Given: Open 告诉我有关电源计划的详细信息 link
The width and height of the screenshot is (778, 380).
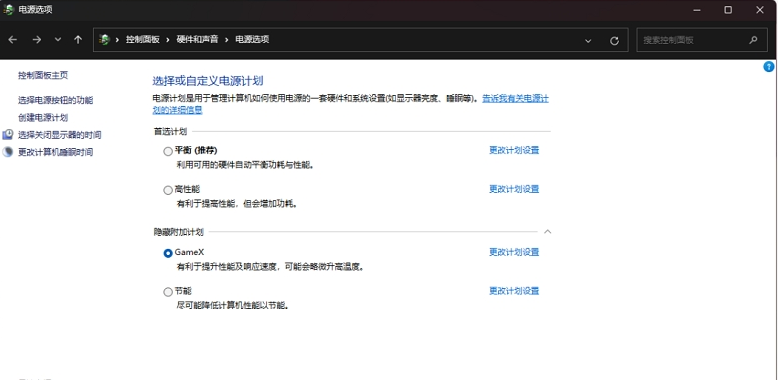Looking at the screenshot, I should tap(516, 99).
